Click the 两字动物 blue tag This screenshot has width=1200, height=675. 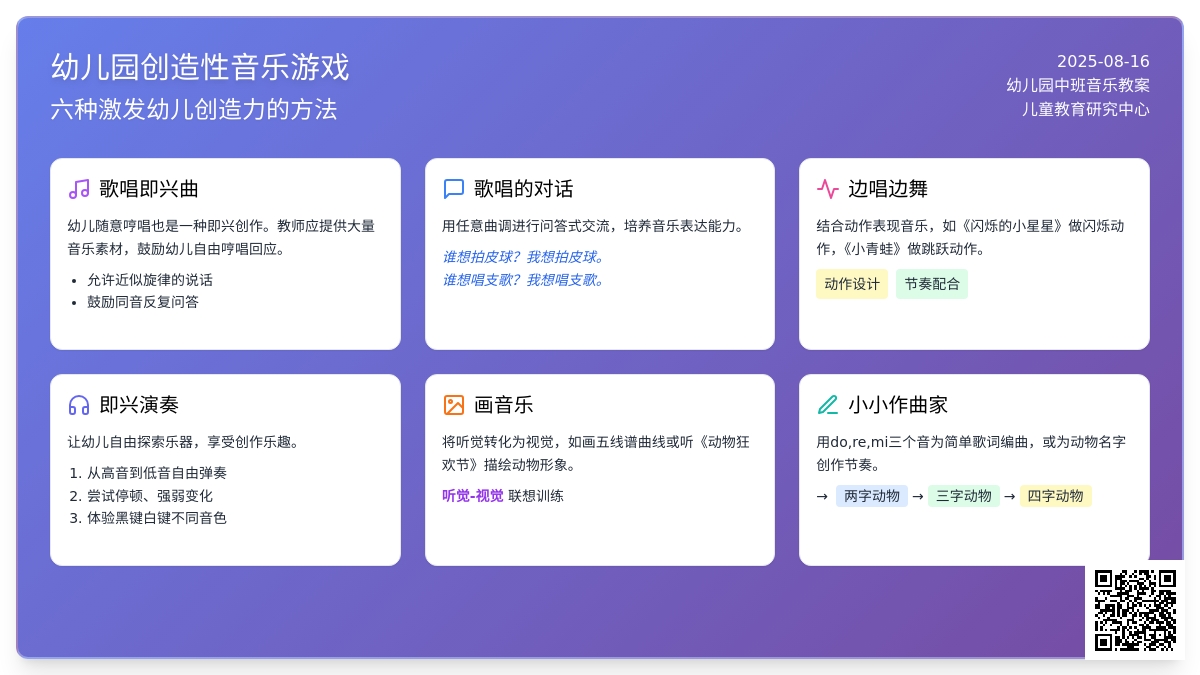872,496
